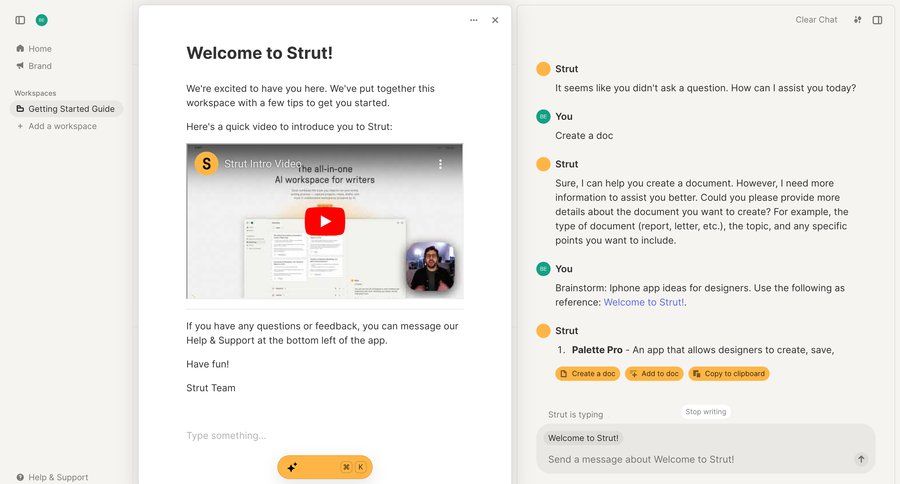Click the Have fun! line
This screenshot has height=484, width=900.
click(x=207, y=364)
